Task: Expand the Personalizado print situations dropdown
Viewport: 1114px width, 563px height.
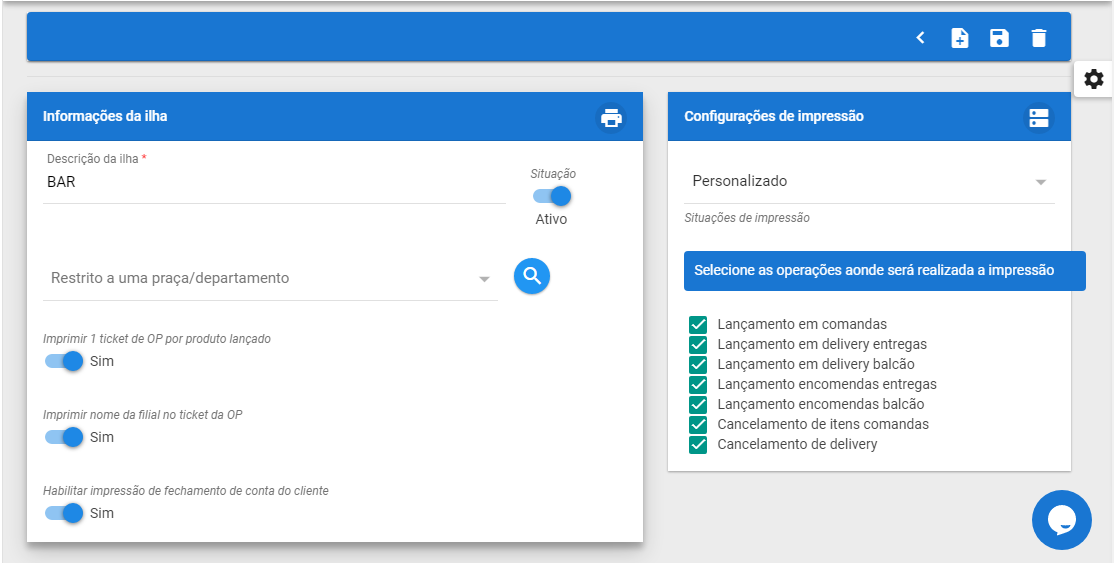Action: point(869,182)
